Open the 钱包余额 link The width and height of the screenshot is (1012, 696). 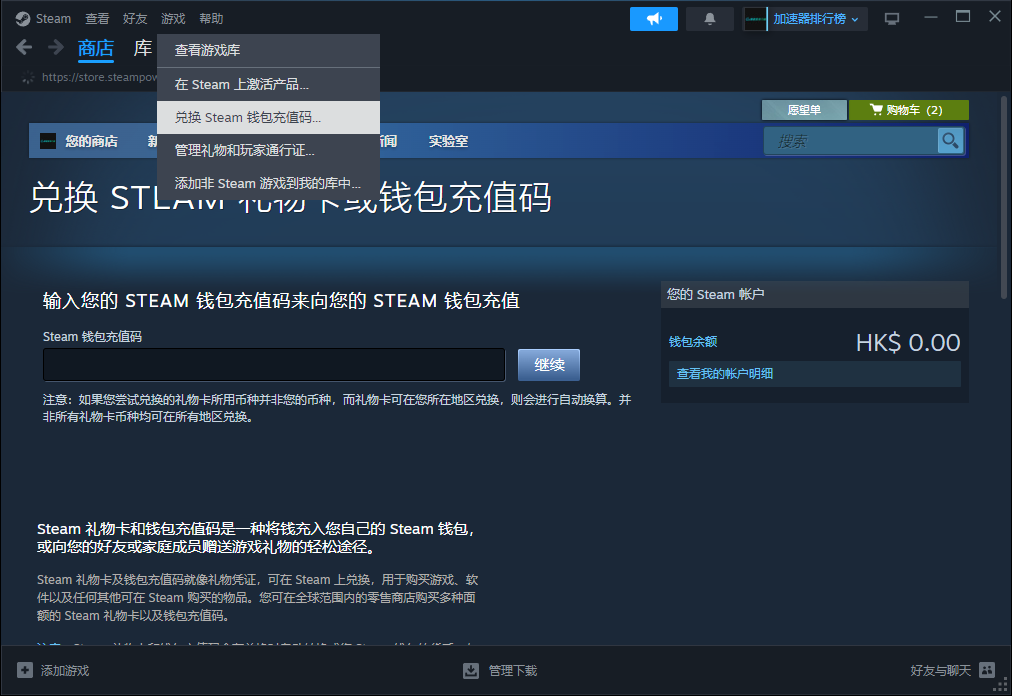(x=693, y=342)
